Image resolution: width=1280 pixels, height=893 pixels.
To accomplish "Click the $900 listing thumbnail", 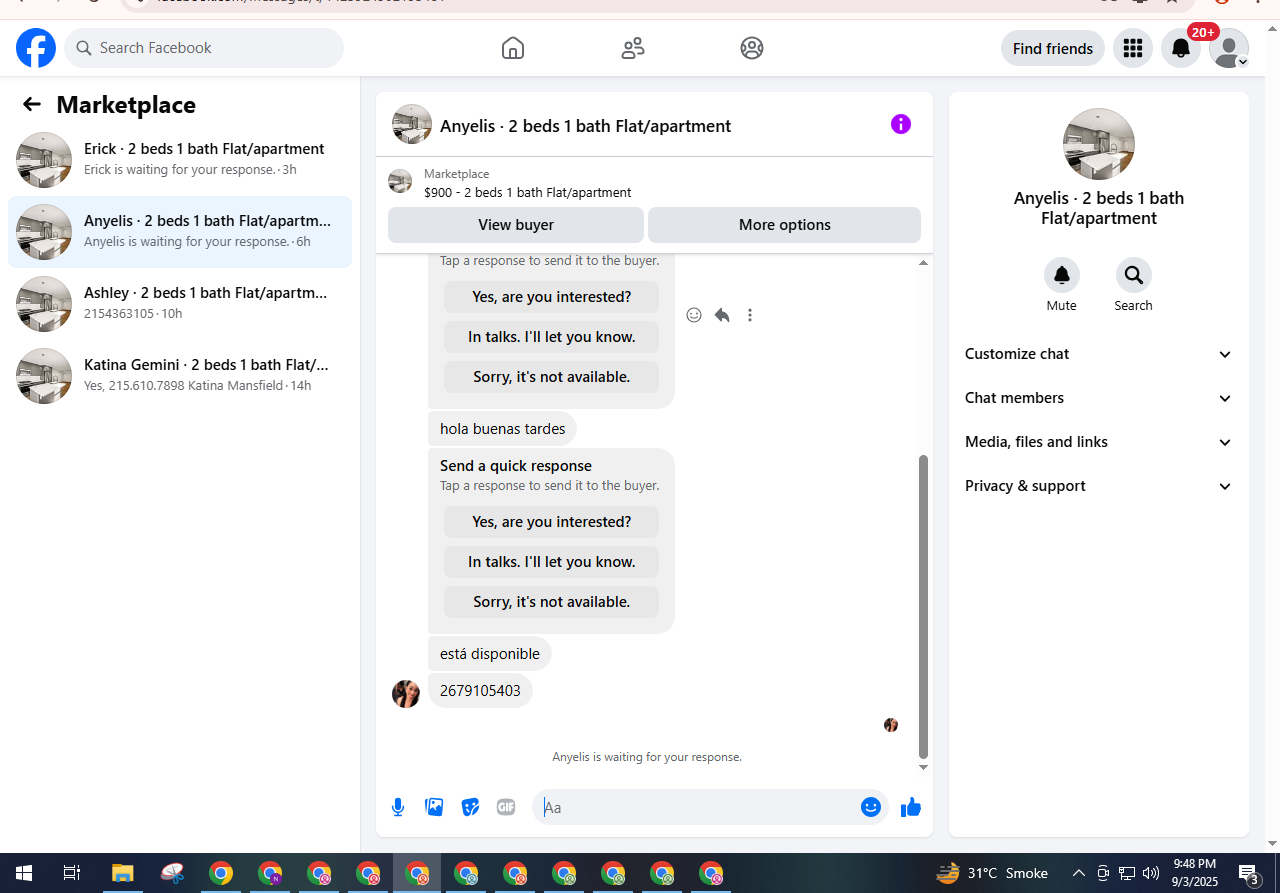I will (x=400, y=182).
